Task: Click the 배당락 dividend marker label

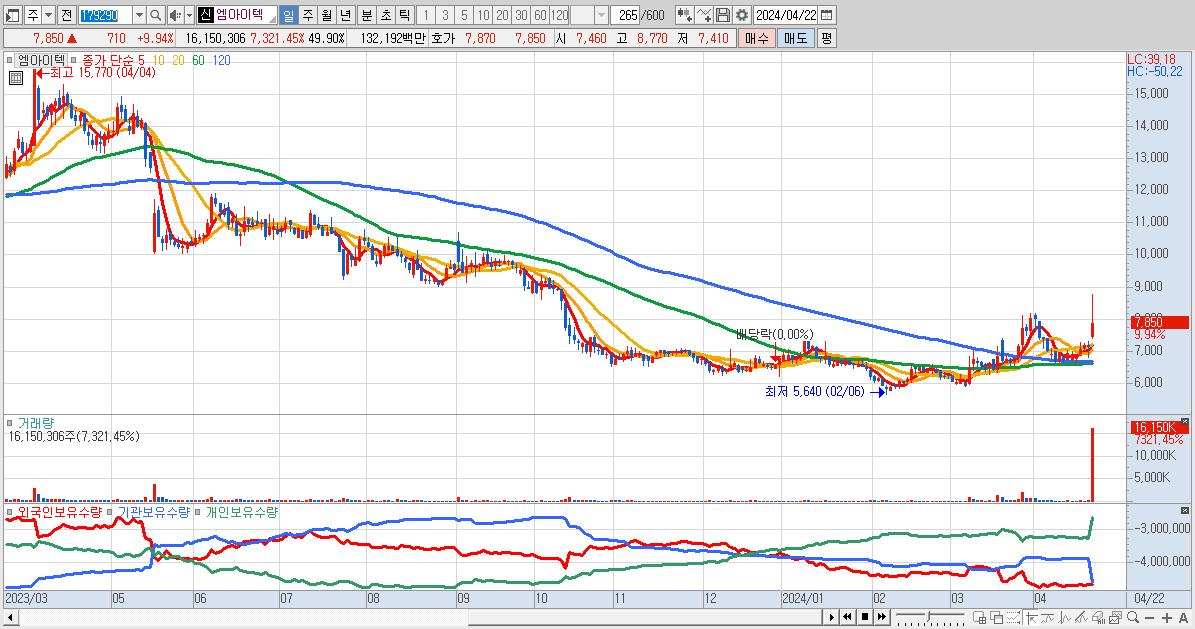Action: (x=774, y=334)
